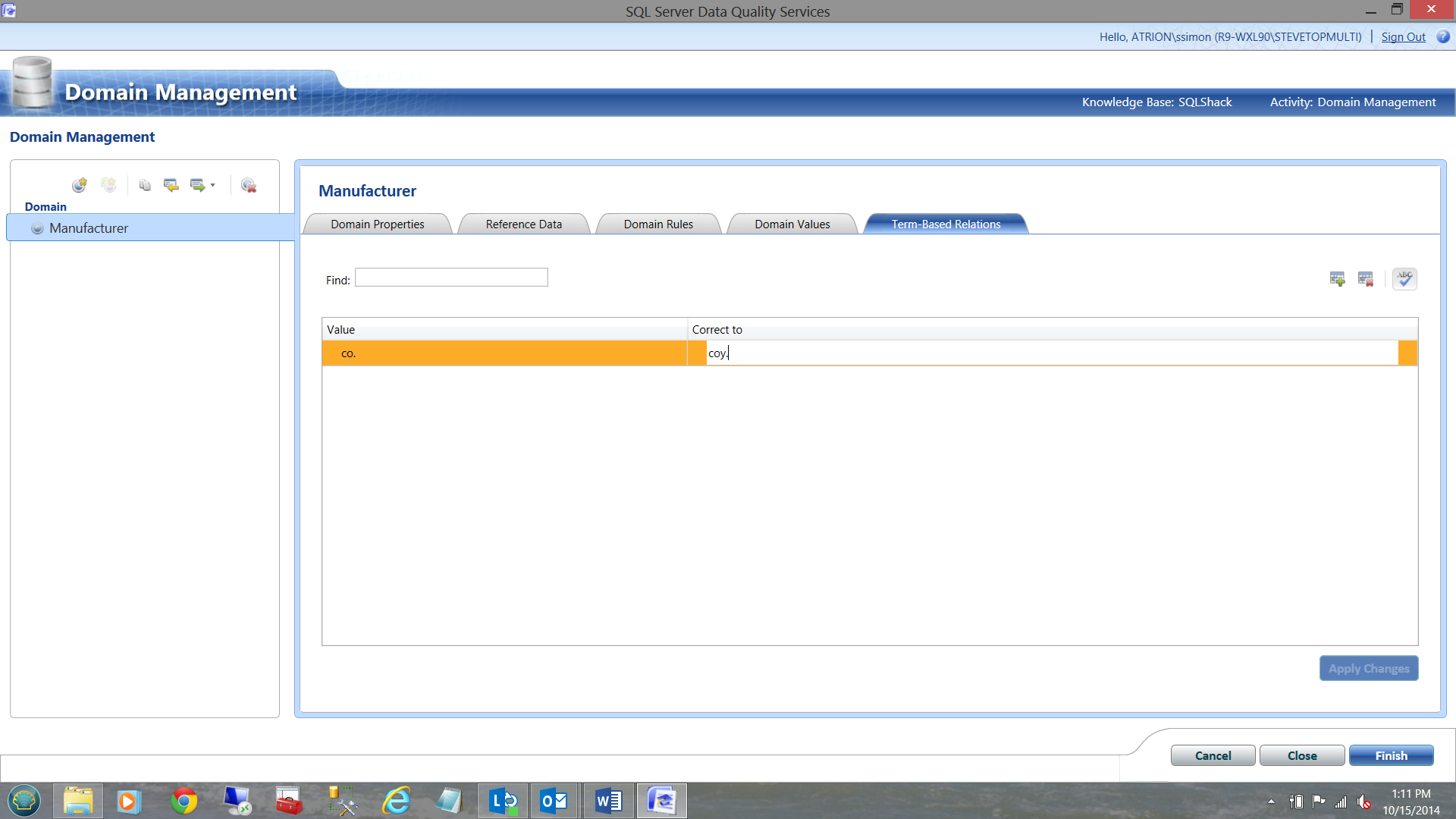Switch to the Reference Data tab

point(523,224)
